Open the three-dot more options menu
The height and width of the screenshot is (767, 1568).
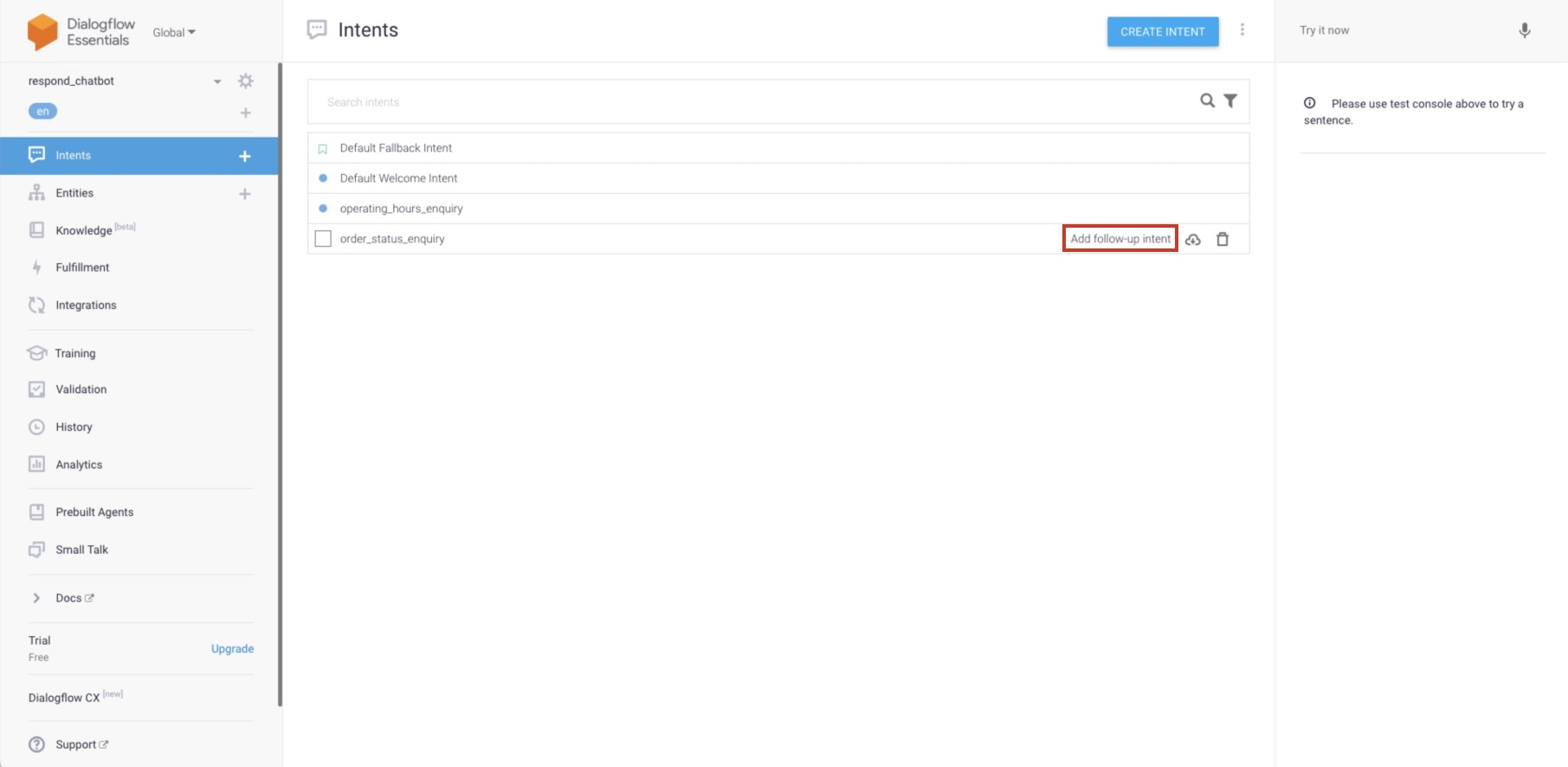pyautogui.click(x=1242, y=30)
